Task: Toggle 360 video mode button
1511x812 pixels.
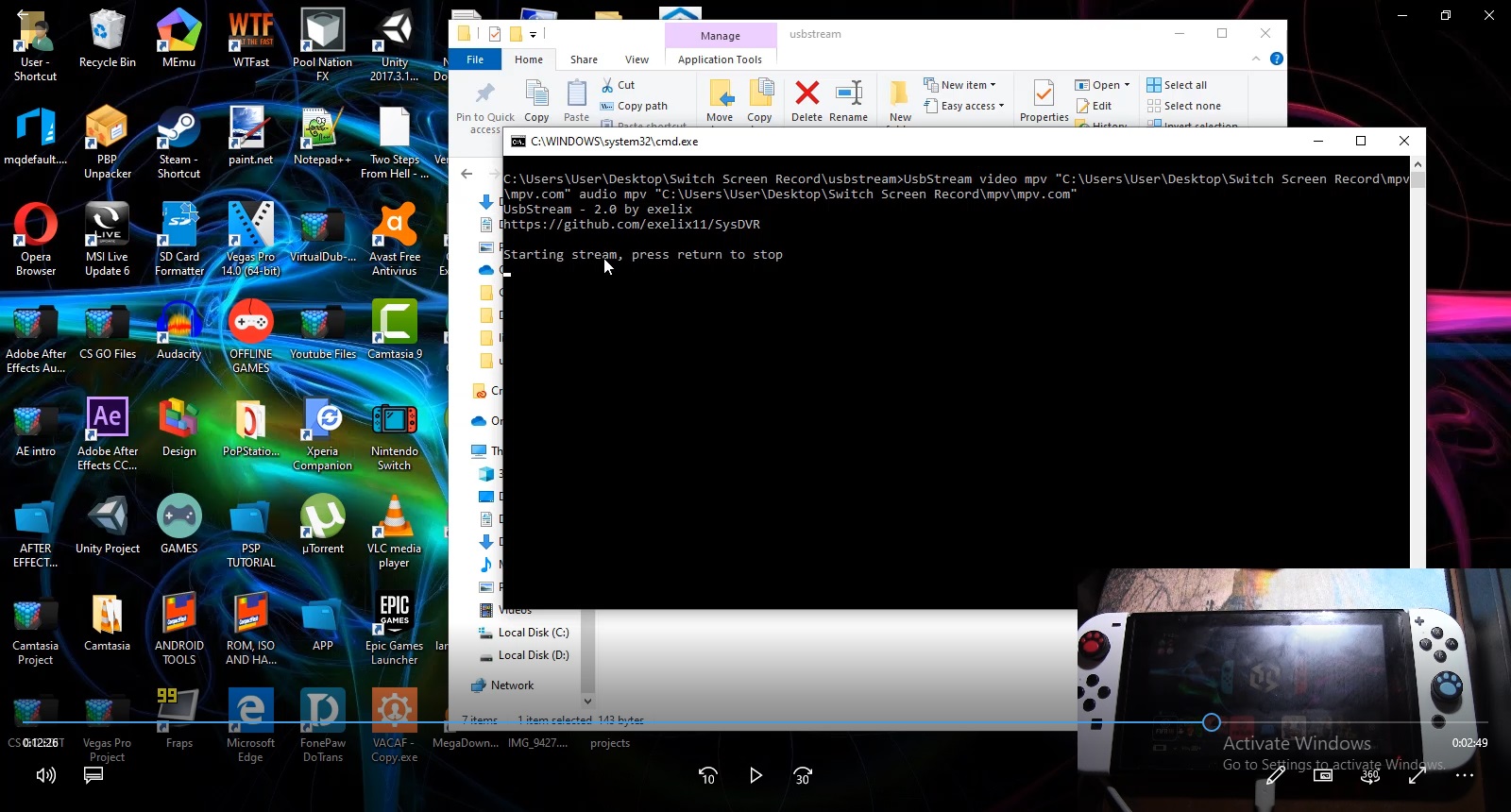Action: [x=1370, y=775]
